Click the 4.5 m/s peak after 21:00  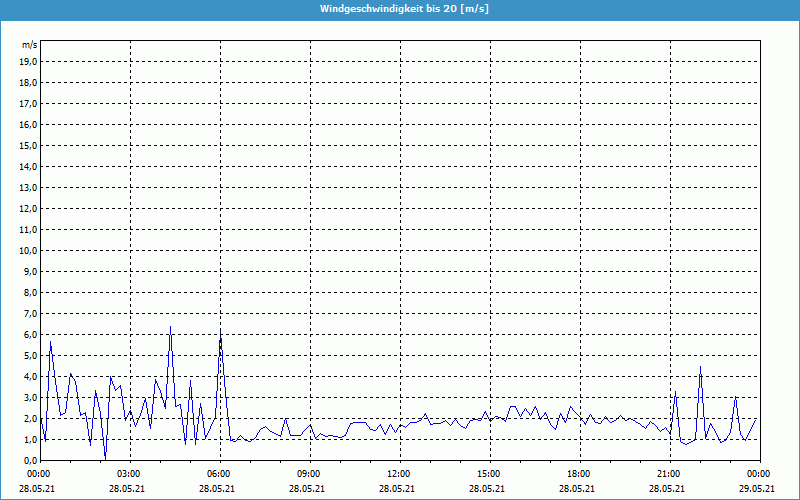(x=700, y=367)
